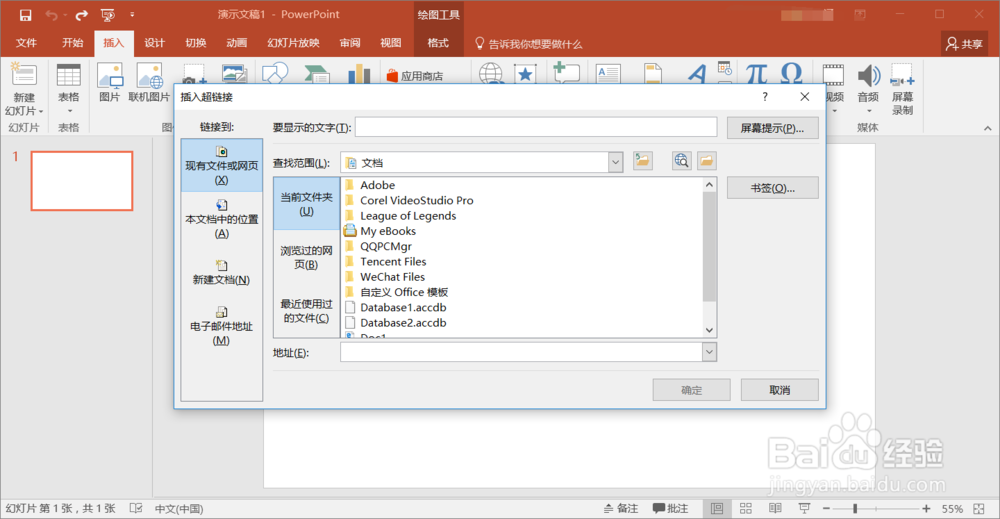Click the Tell me what you want search box

click(529, 43)
